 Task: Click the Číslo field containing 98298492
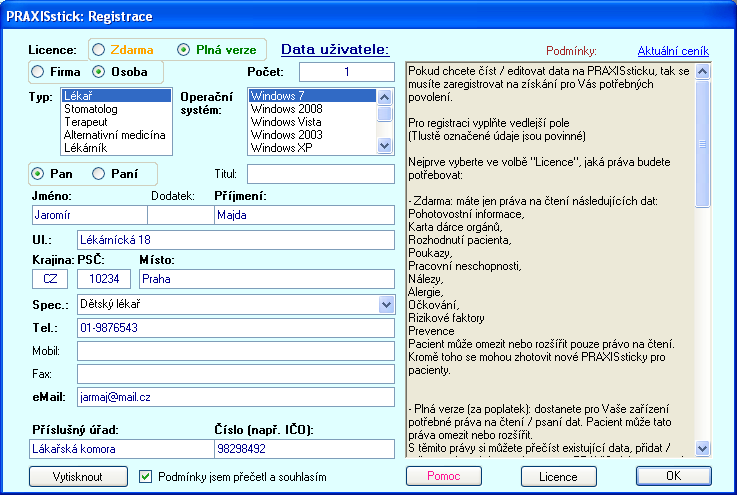[304, 449]
